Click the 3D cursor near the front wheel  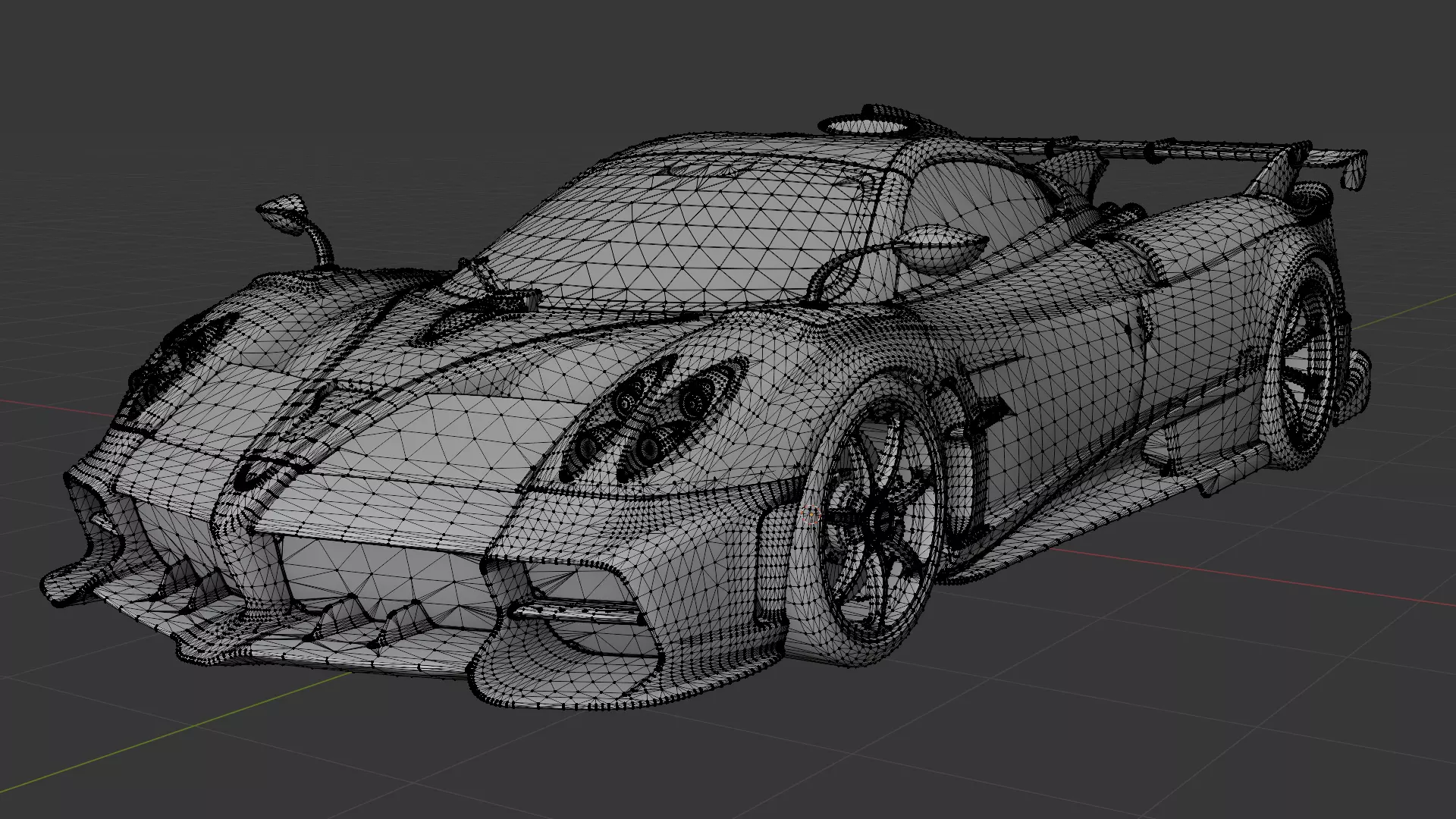tap(811, 516)
